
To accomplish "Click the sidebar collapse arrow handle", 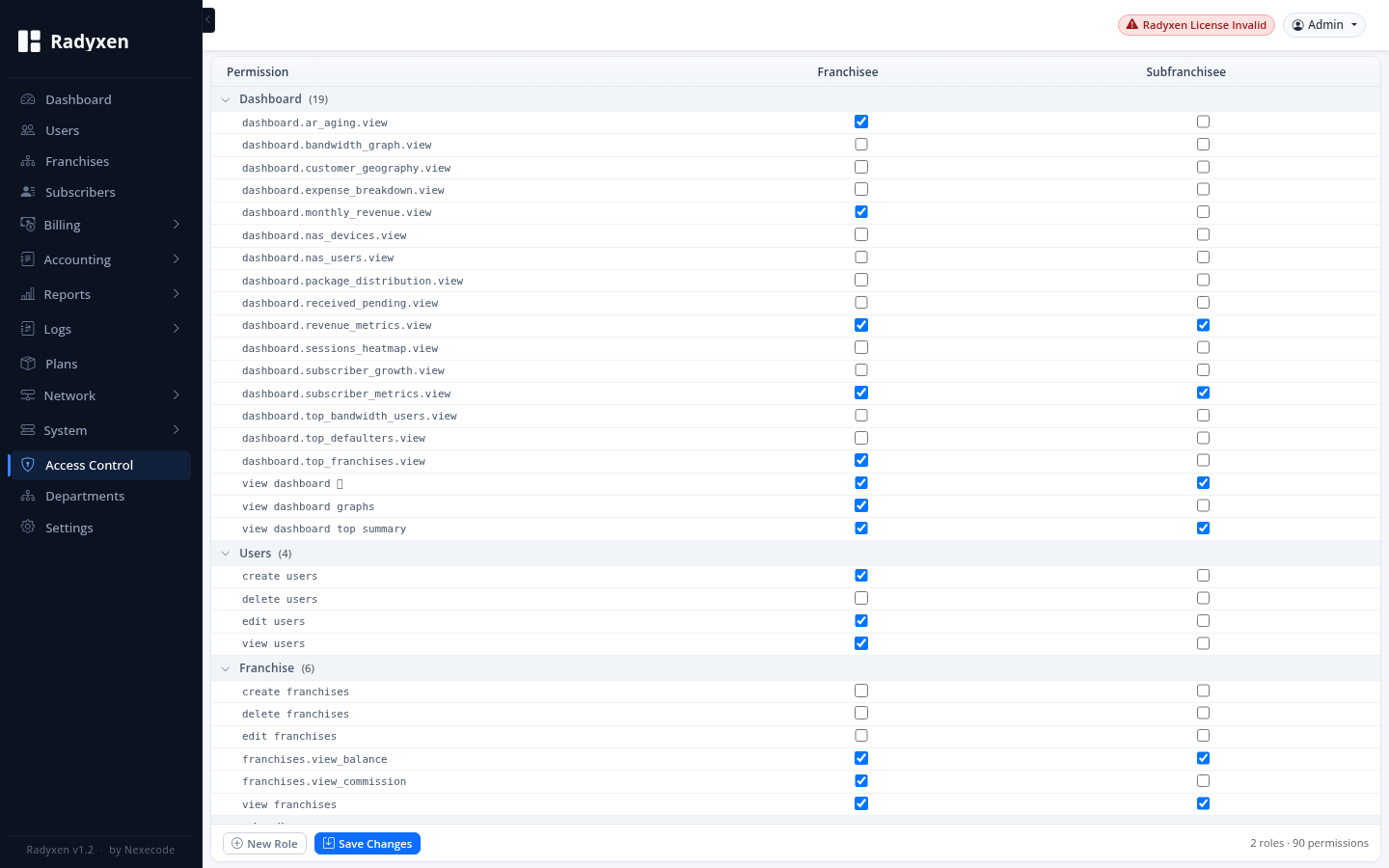I will coord(208,20).
